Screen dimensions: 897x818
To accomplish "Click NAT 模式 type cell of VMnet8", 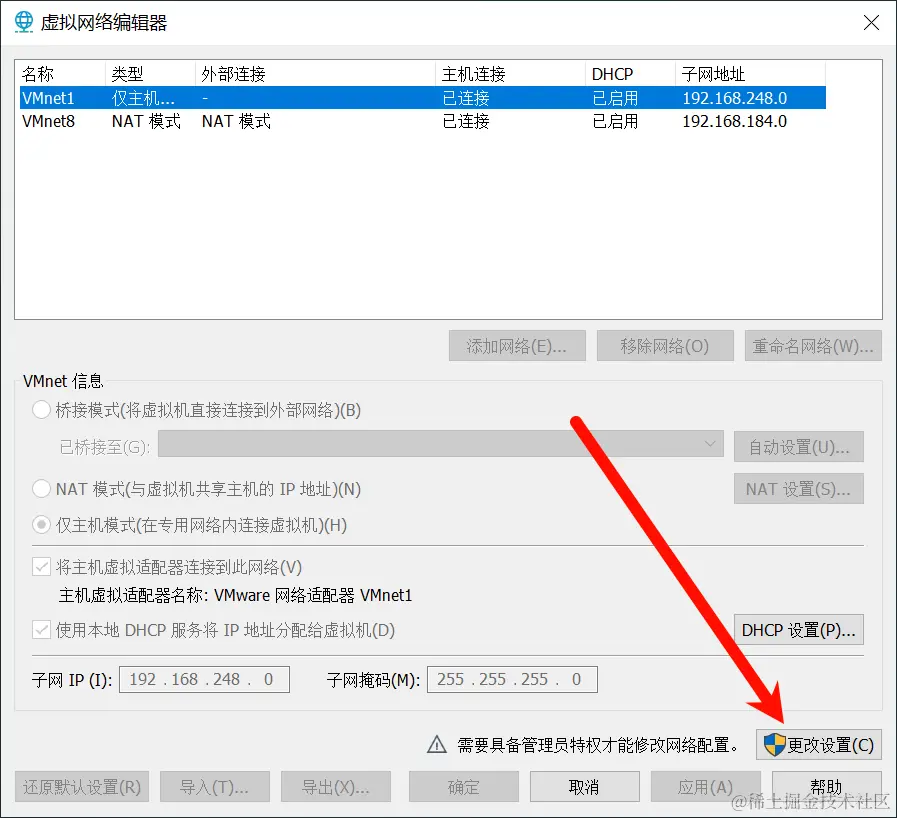I will coord(146,121).
